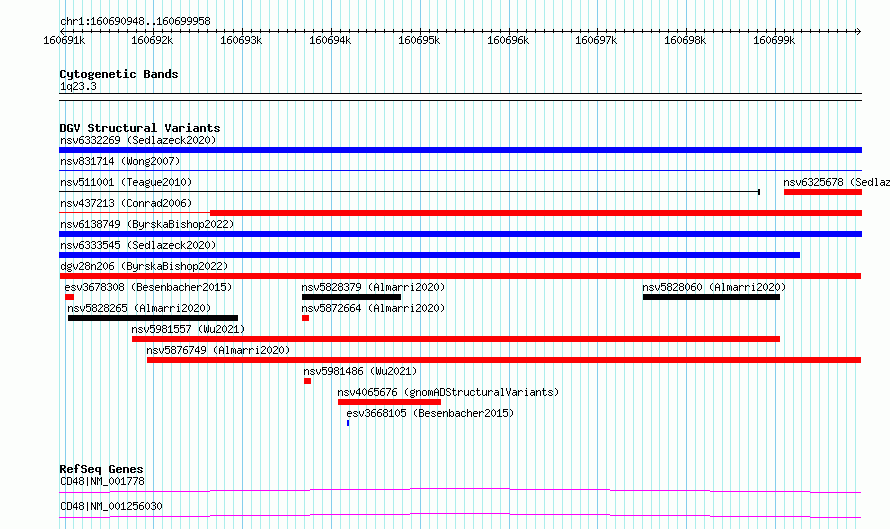This screenshot has height=529, width=890.
Task: Click the red dgv28n206 variant bar
Action: pos(460,276)
